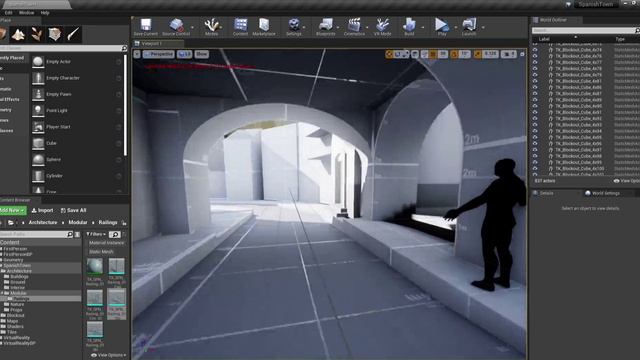Toggle visibility of TK_Blockout_Cube_4x91
This screenshot has height=360, width=640.
[x=535, y=112]
